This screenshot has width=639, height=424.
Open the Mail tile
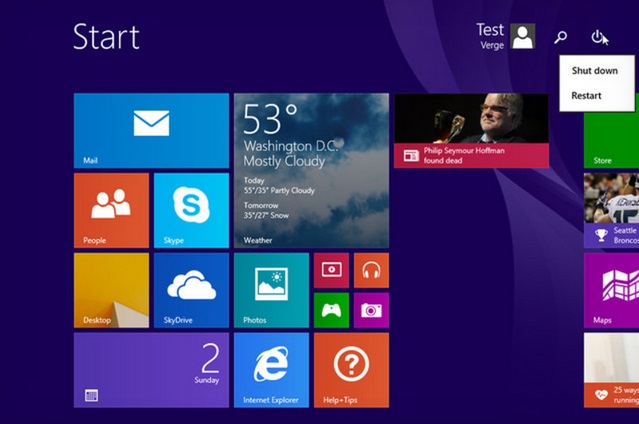pyautogui.click(x=151, y=130)
